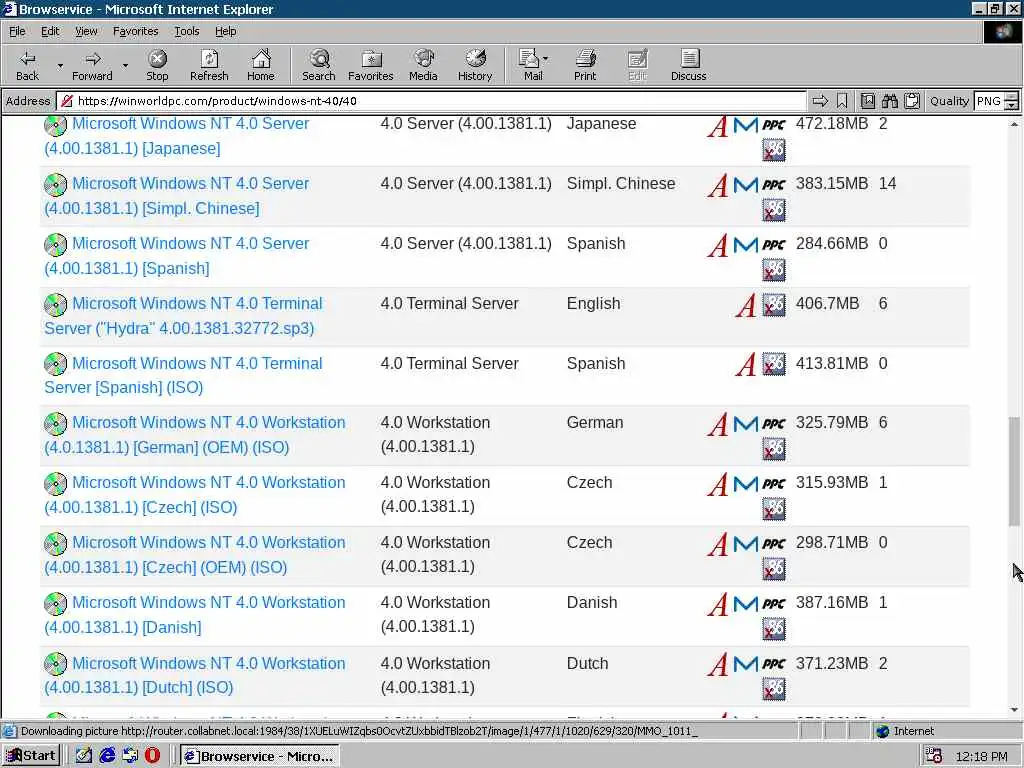
Task: Click the Alpha icon in Japanese Server row
Action: click(x=718, y=125)
